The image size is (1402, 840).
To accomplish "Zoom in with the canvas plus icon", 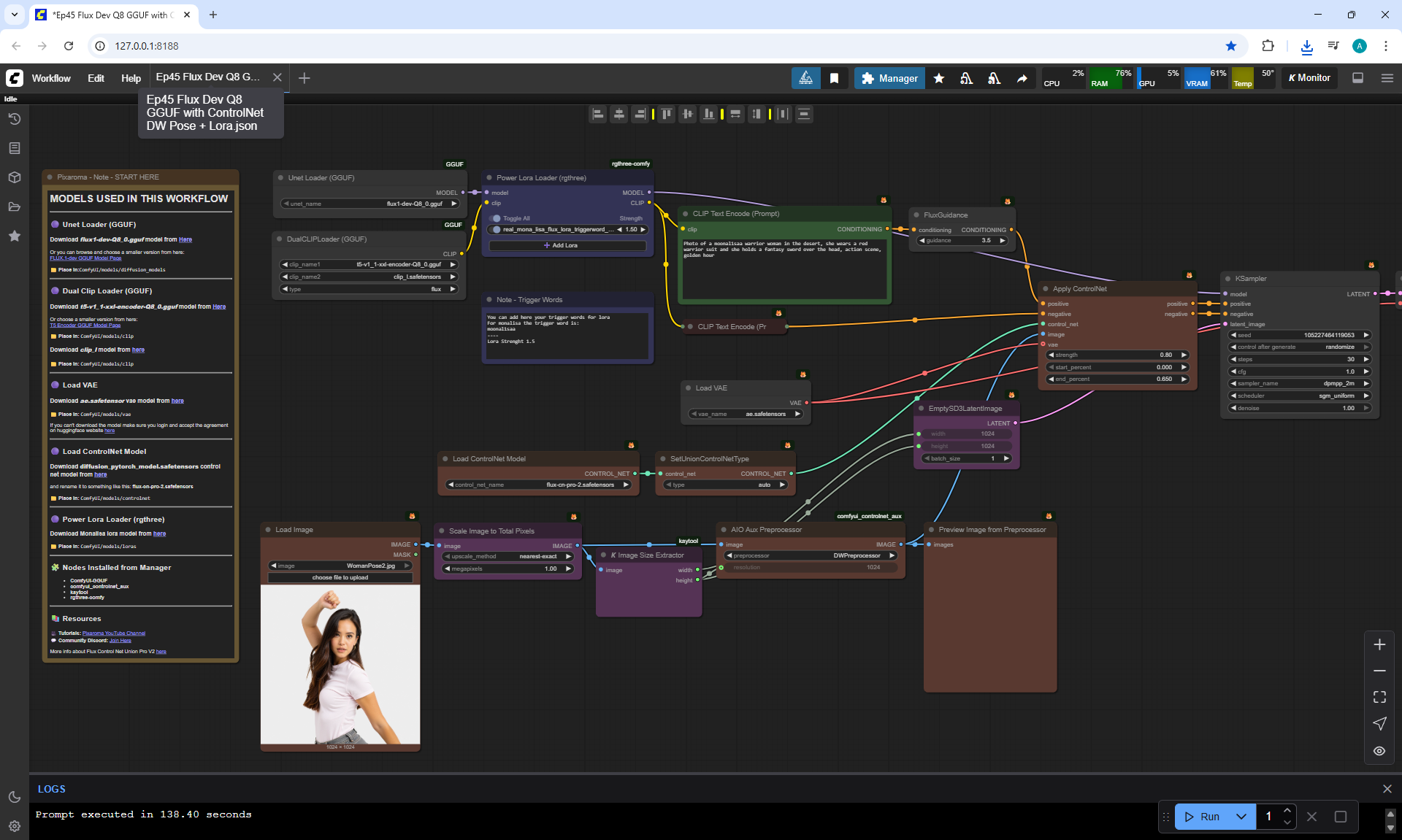I will click(x=1379, y=644).
